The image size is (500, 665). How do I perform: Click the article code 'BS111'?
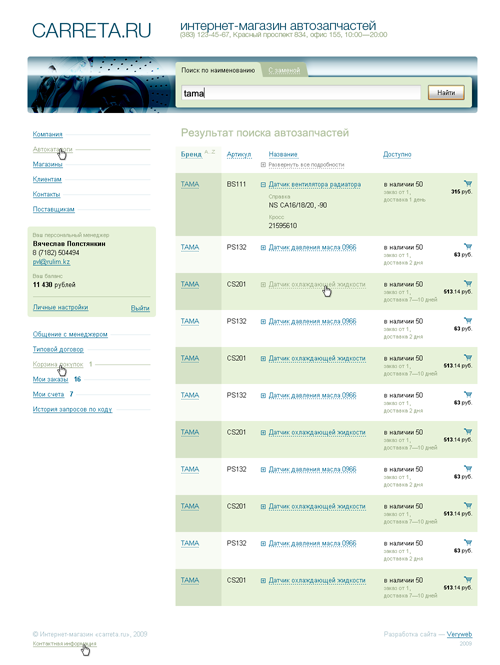[x=236, y=184]
